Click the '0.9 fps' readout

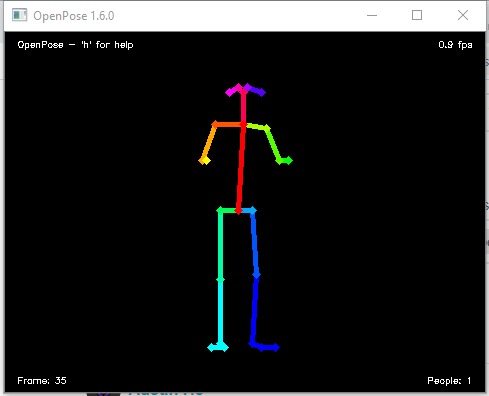455,45
